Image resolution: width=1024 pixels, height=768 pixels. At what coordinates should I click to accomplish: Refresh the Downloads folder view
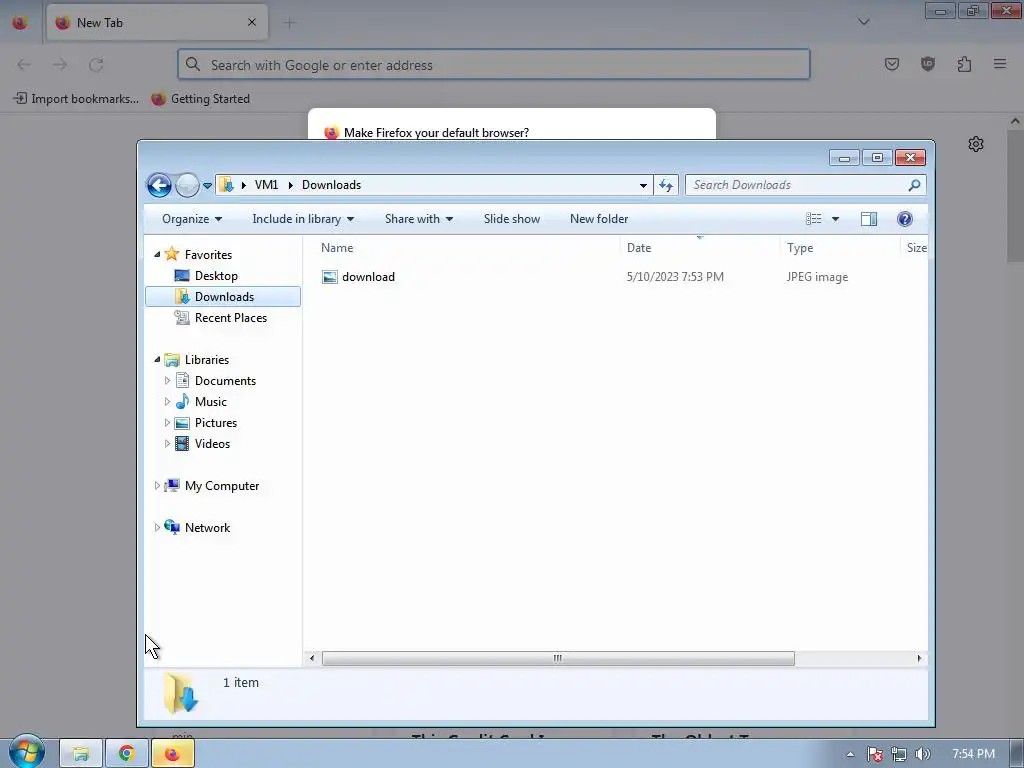665,185
